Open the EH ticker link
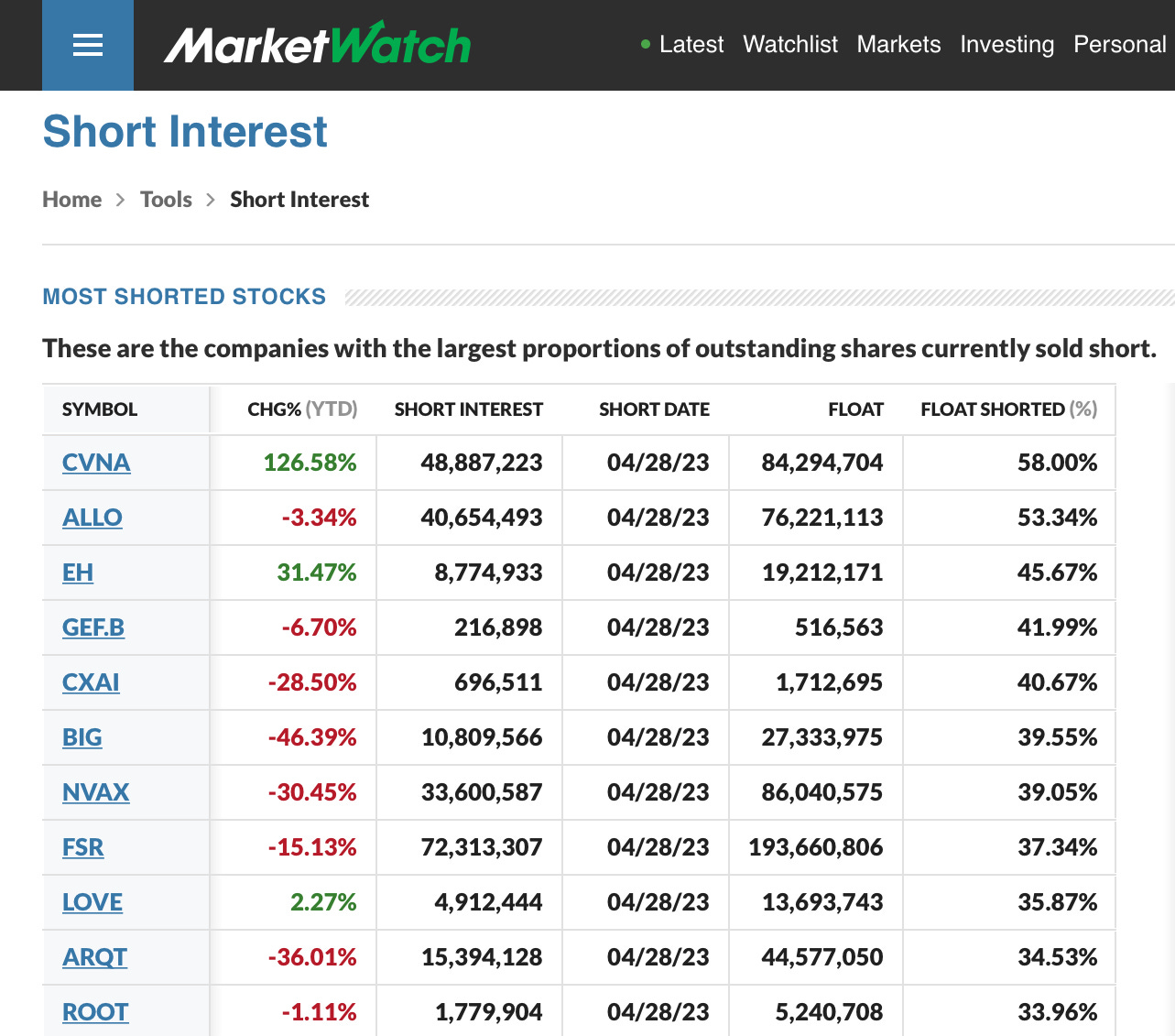 [77, 573]
